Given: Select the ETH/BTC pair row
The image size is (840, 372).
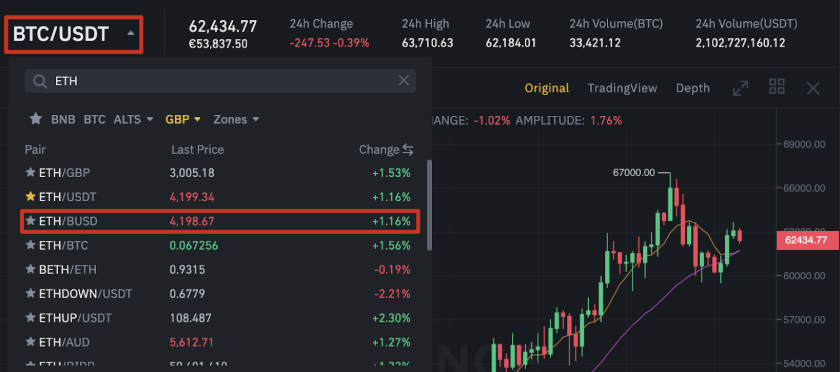Looking at the screenshot, I should [x=220, y=245].
